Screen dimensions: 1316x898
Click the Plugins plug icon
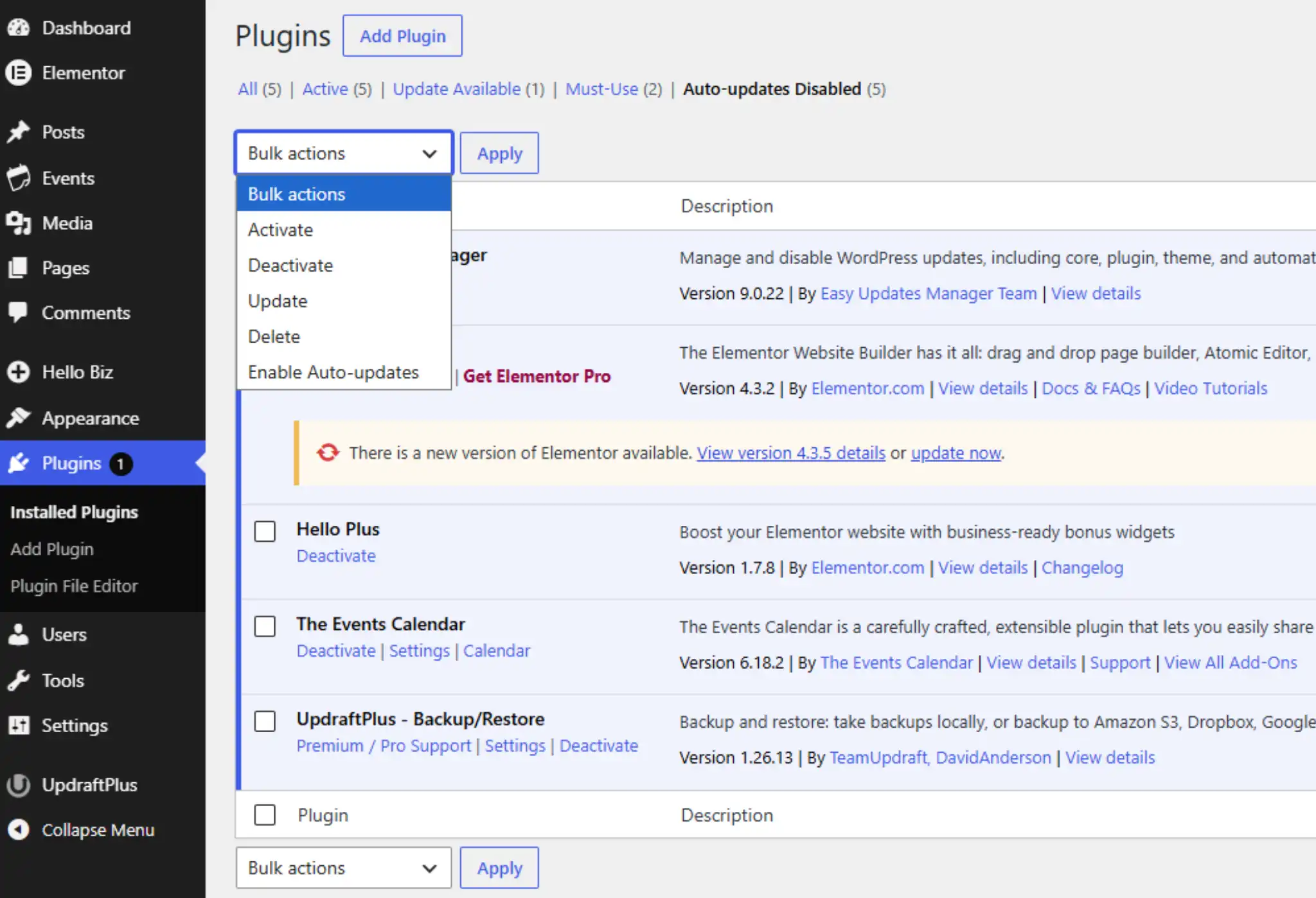click(x=19, y=463)
